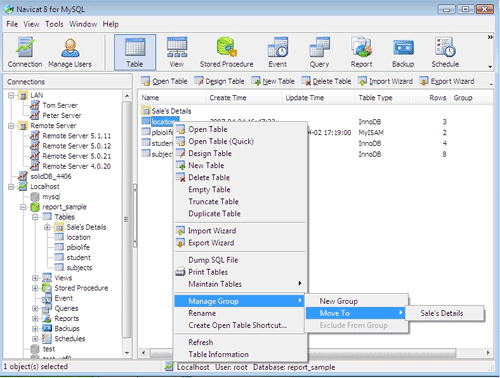Choose Duplicate Table in context menu
500x378 pixels.
(240, 213)
